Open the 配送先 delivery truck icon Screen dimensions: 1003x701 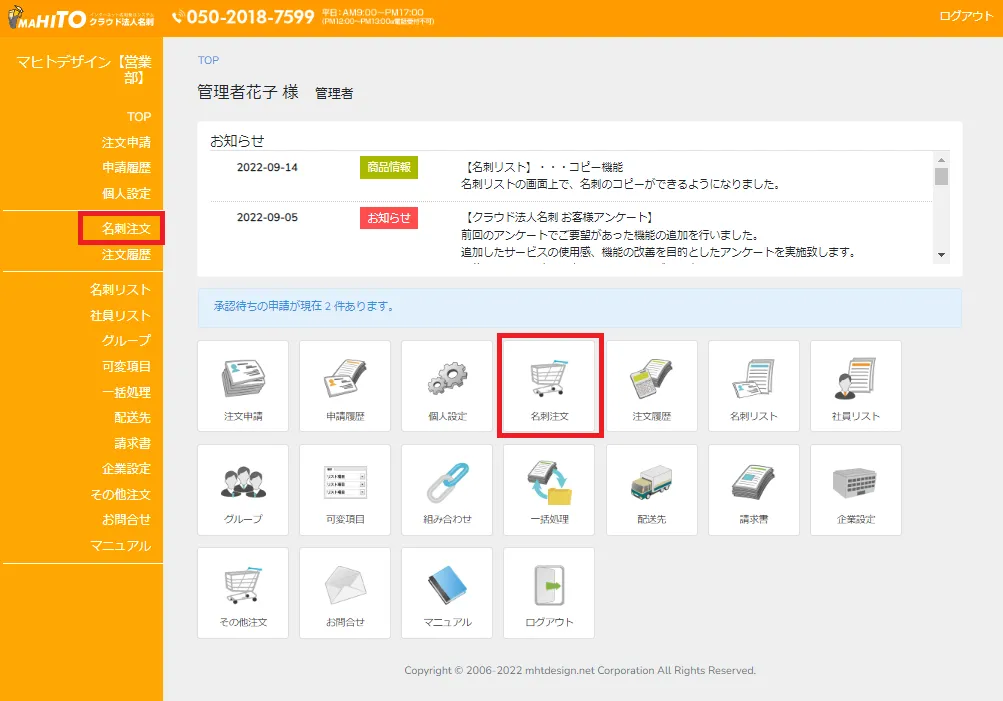click(x=651, y=489)
